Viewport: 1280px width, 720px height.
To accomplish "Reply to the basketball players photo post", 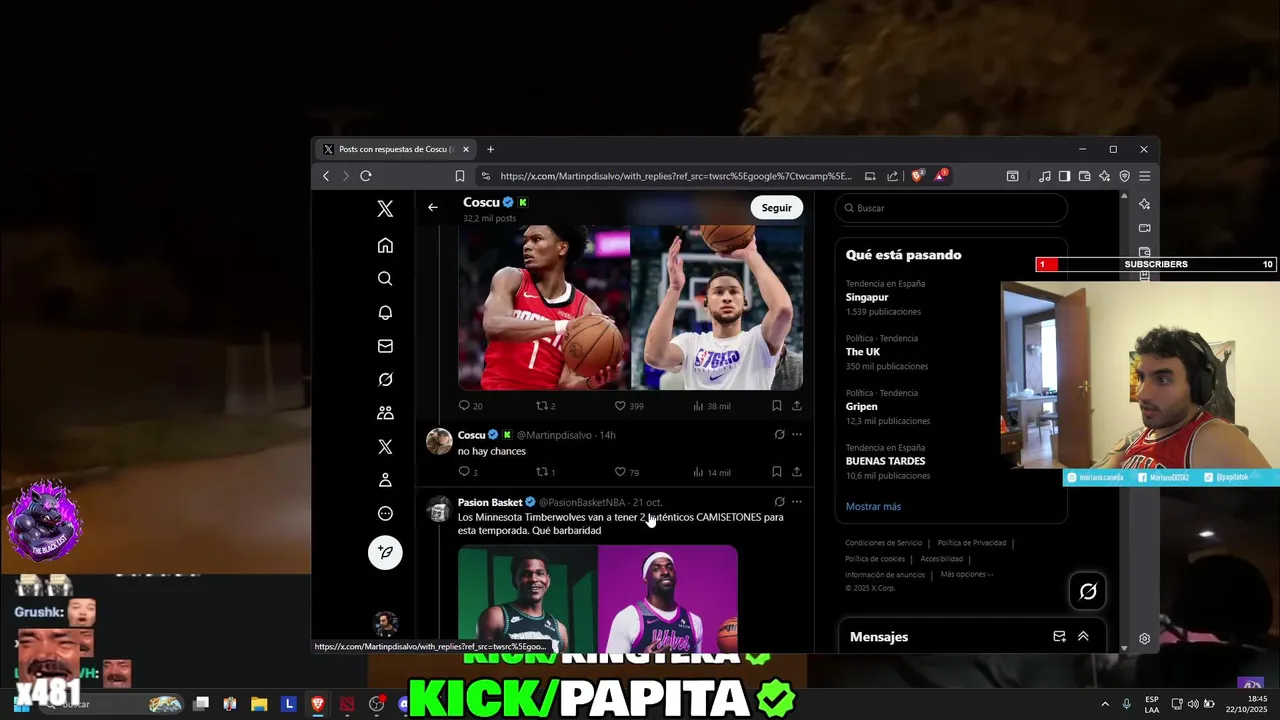I will click(x=469, y=406).
